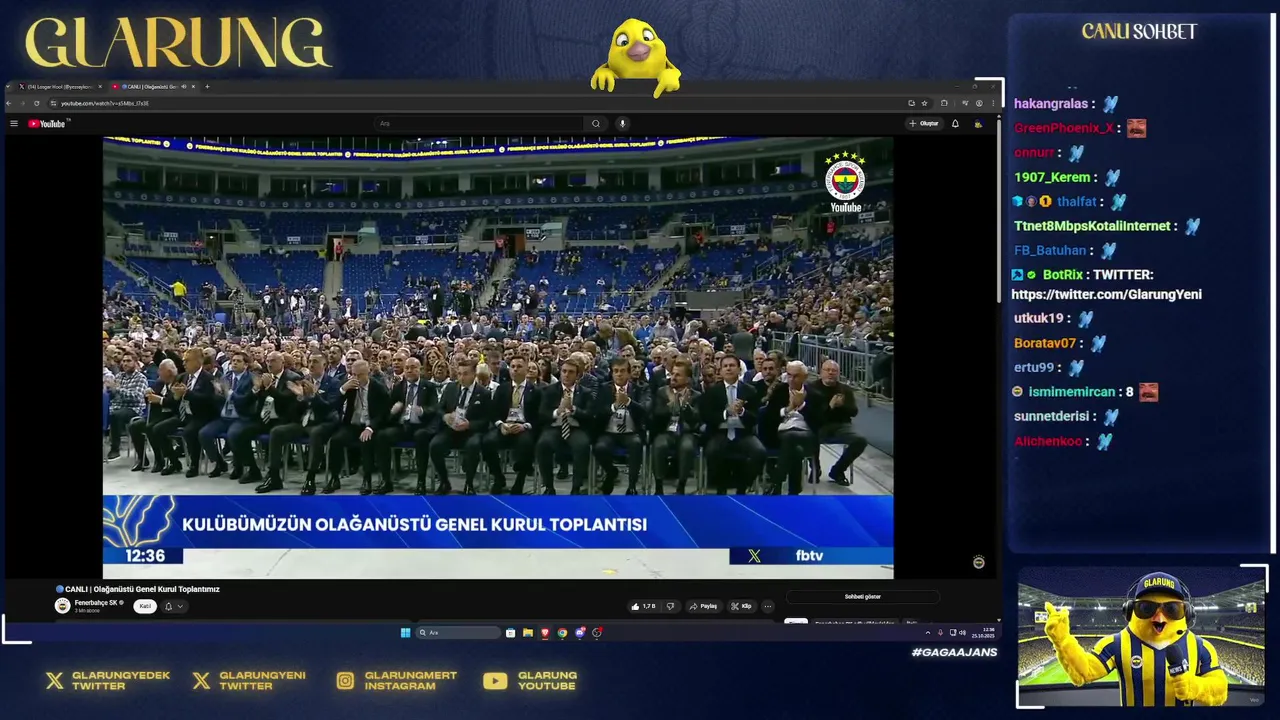This screenshot has width=1280, height=720.
Task: Show hidden system tray icons chevron
Action: tap(927, 633)
